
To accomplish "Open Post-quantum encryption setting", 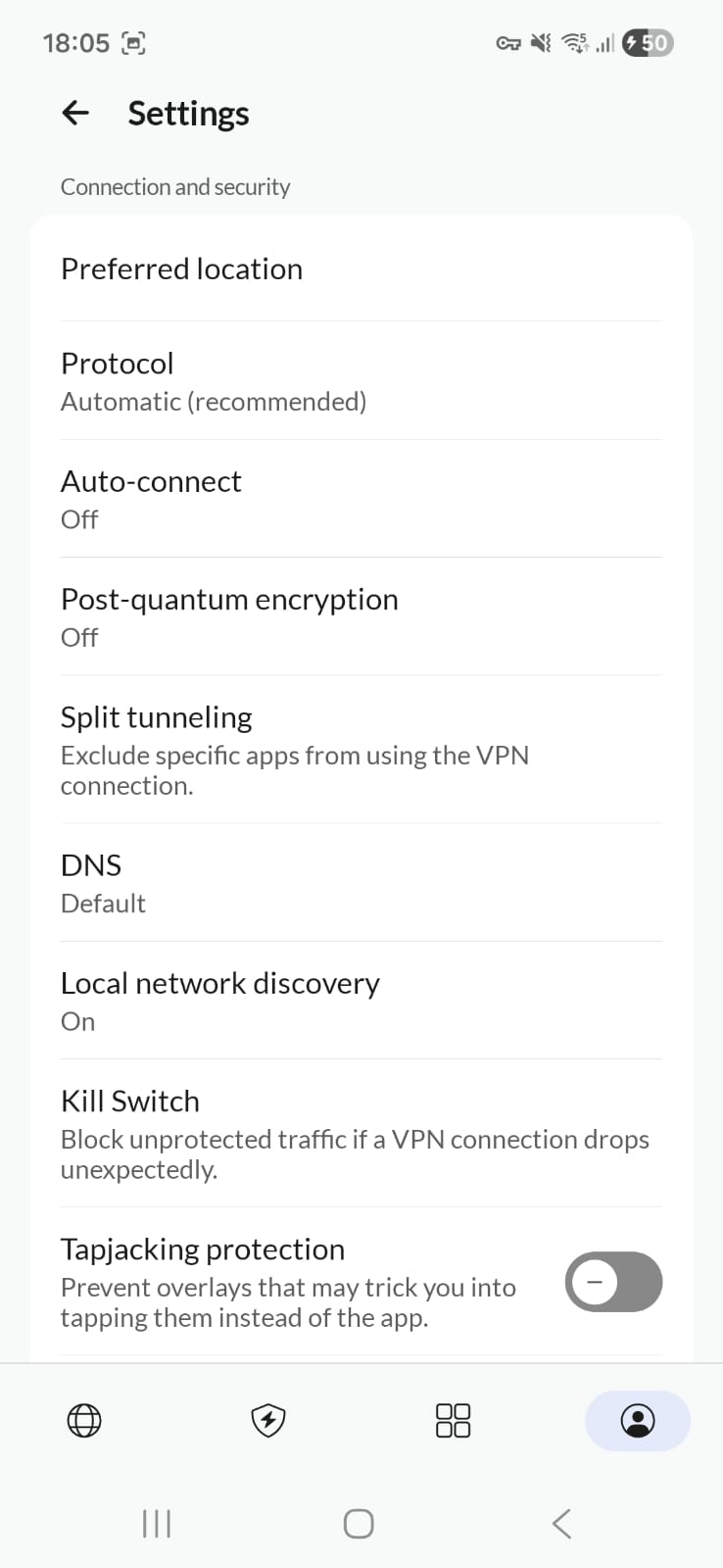I will point(361,616).
